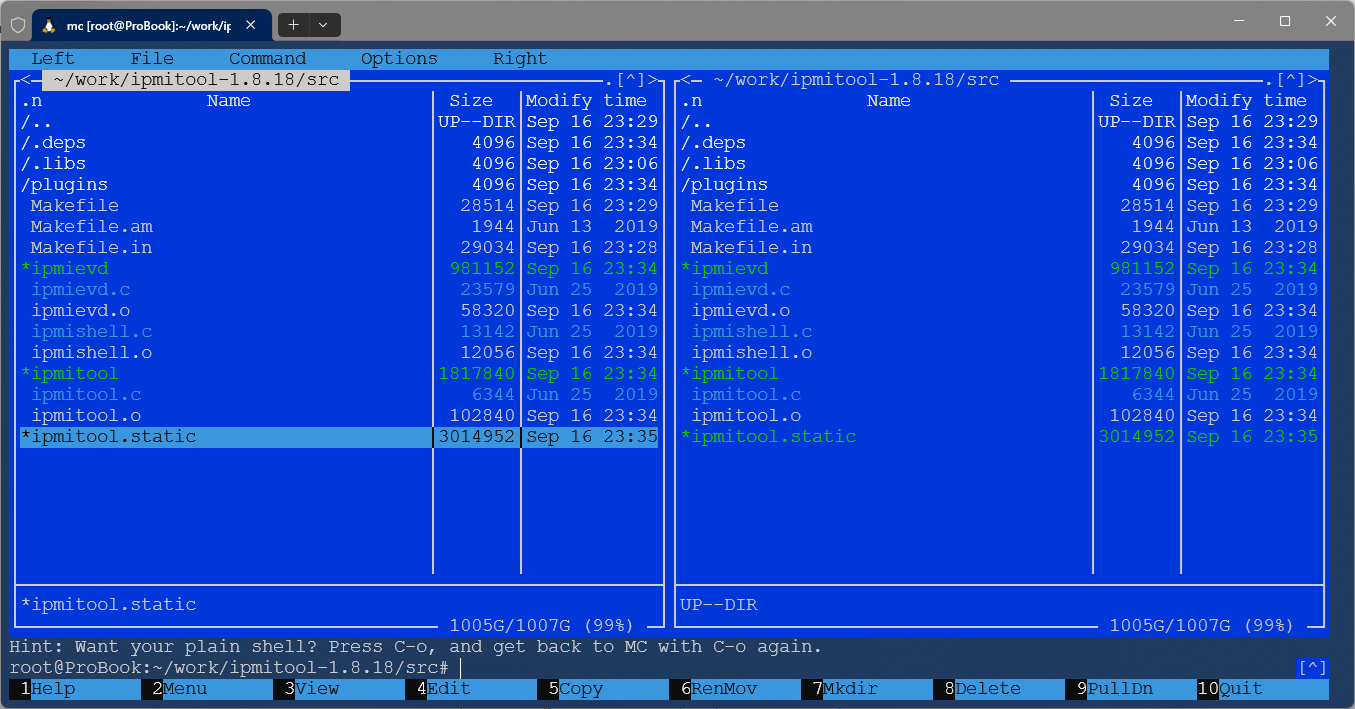Screen dimensions: 1355x709
Task: Click the 8Delete function key button
Action: click(998, 689)
